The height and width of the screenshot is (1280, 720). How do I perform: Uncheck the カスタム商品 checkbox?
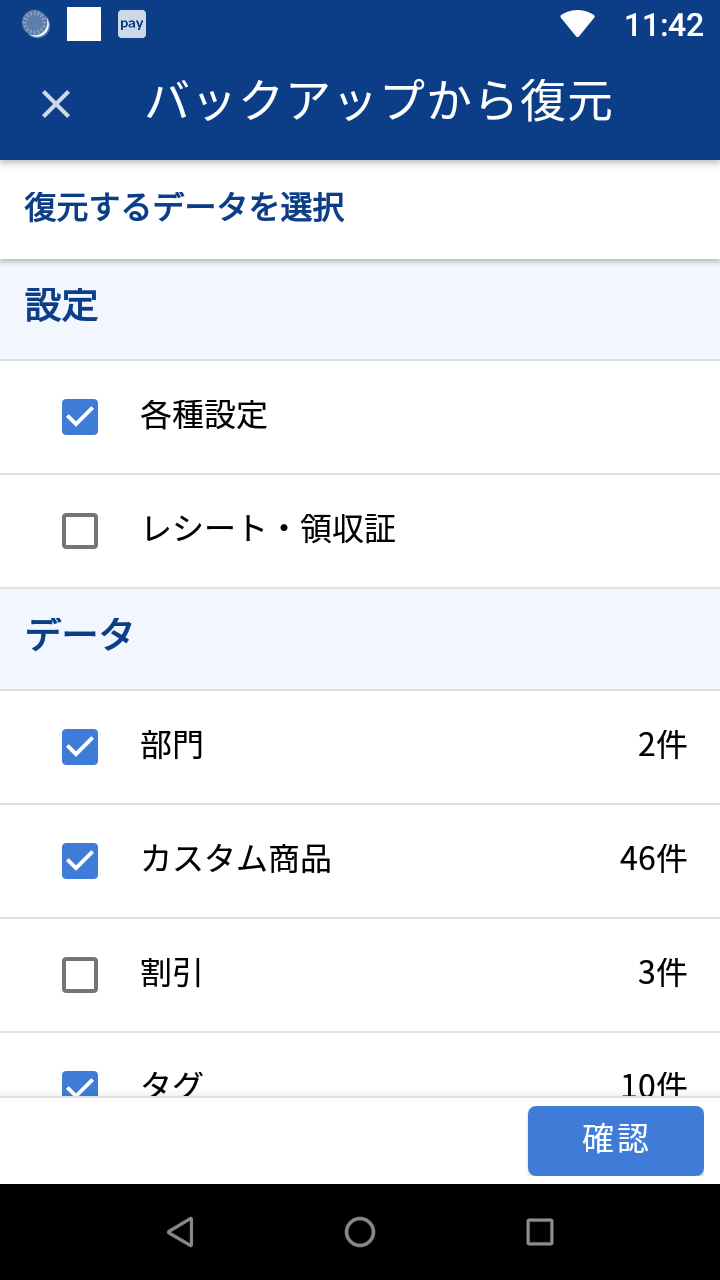click(80, 861)
